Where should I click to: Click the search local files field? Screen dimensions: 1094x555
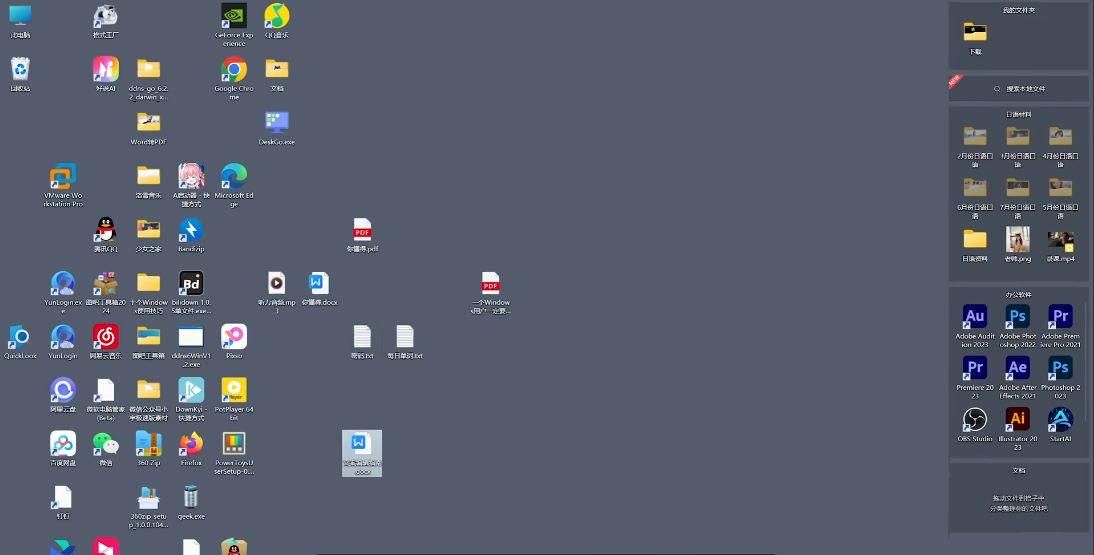[x=1019, y=89]
